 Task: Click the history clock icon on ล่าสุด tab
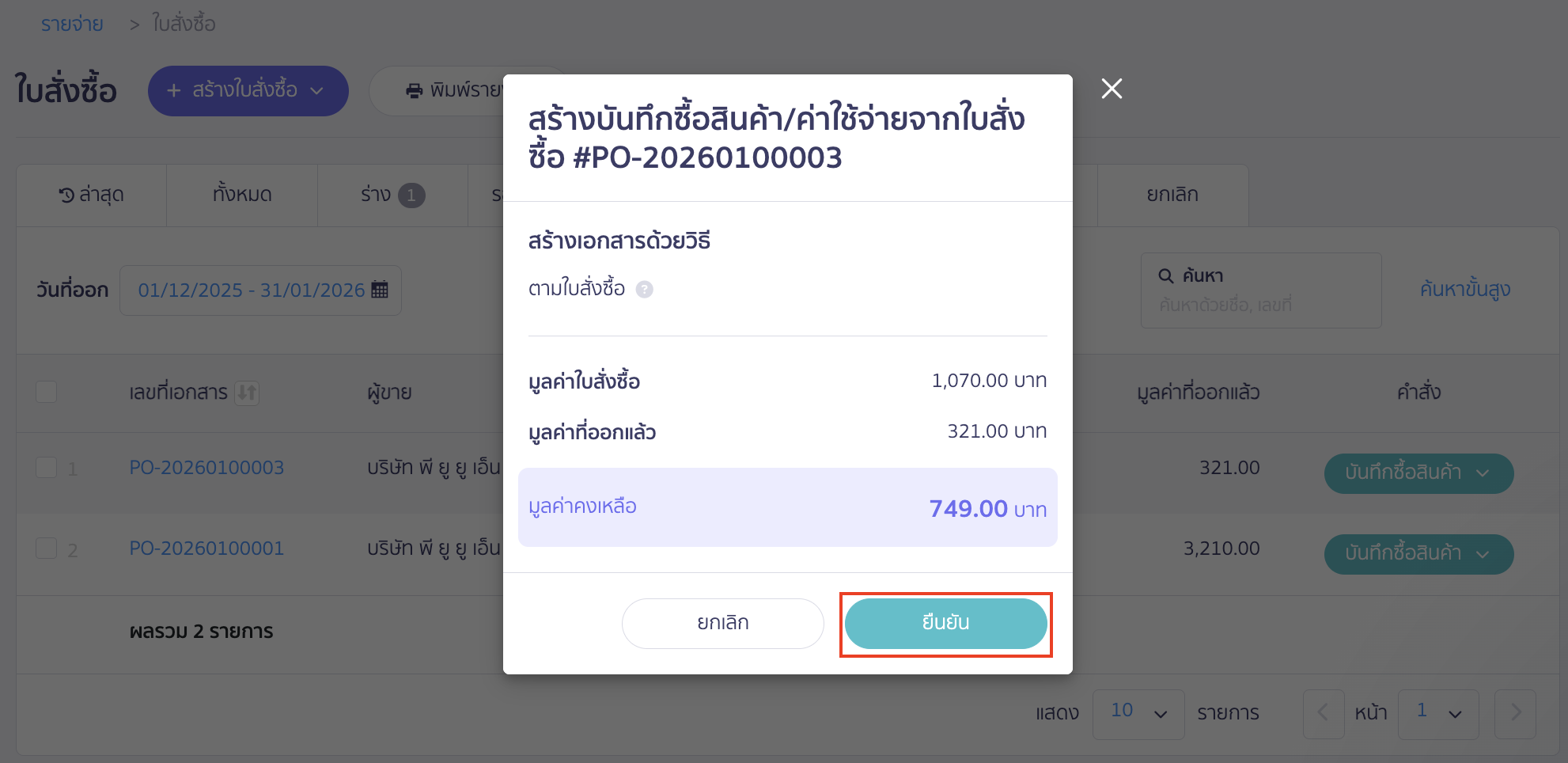pyautogui.click(x=66, y=194)
